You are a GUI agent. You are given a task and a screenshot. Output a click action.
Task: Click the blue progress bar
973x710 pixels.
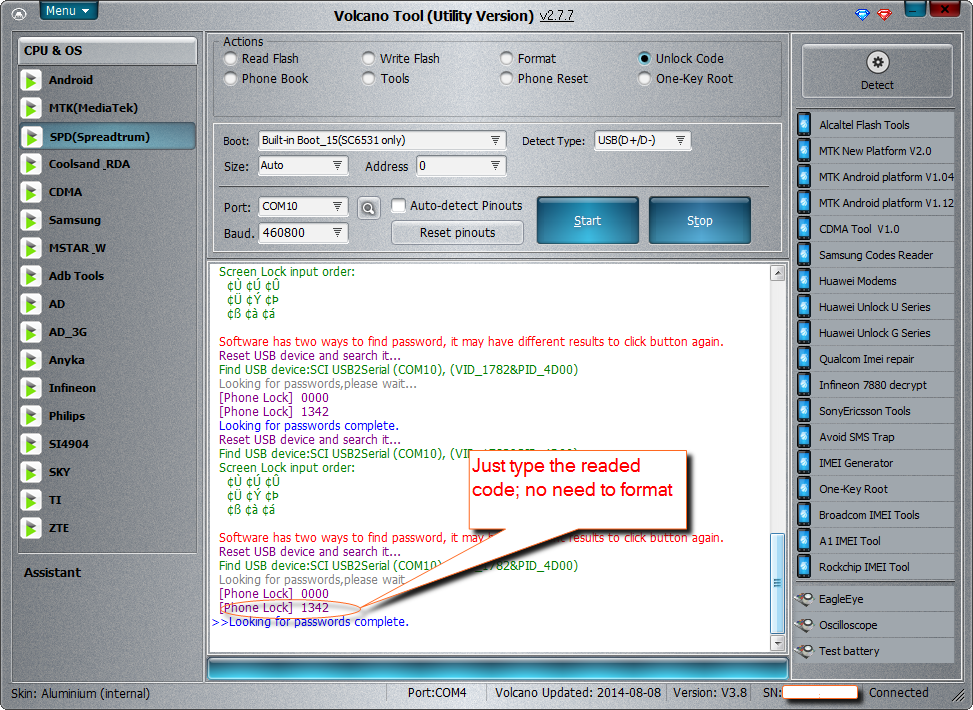pos(498,669)
